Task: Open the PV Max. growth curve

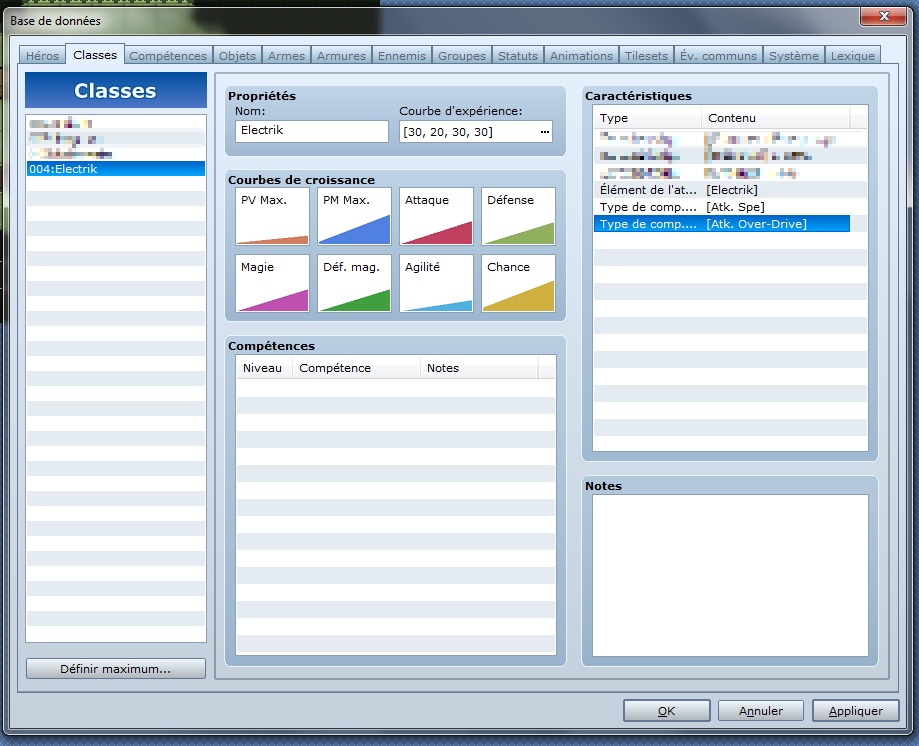Action: pyautogui.click(x=273, y=216)
